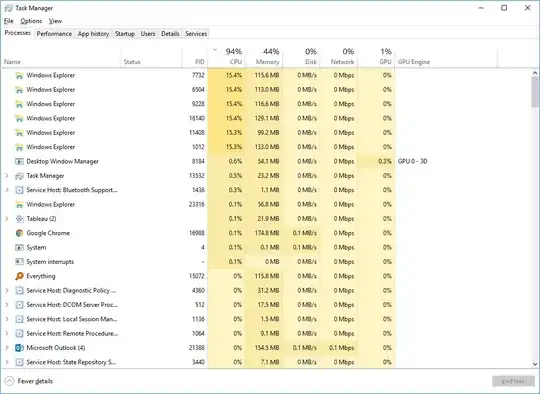Click Windows Explorer icon for PID 1012
540x394 pixels.
pos(19,147)
